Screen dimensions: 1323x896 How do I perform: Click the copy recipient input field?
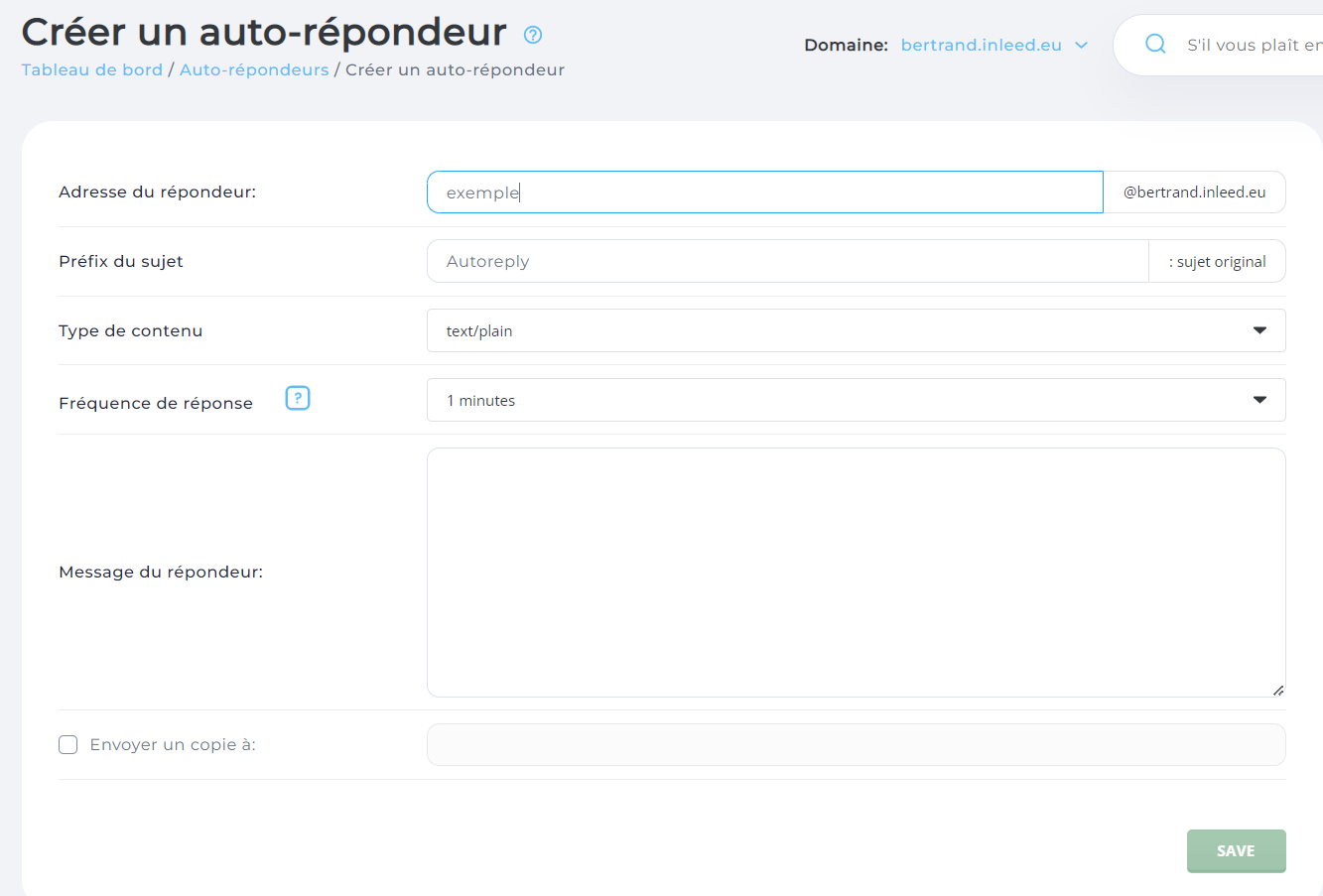point(856,744)
